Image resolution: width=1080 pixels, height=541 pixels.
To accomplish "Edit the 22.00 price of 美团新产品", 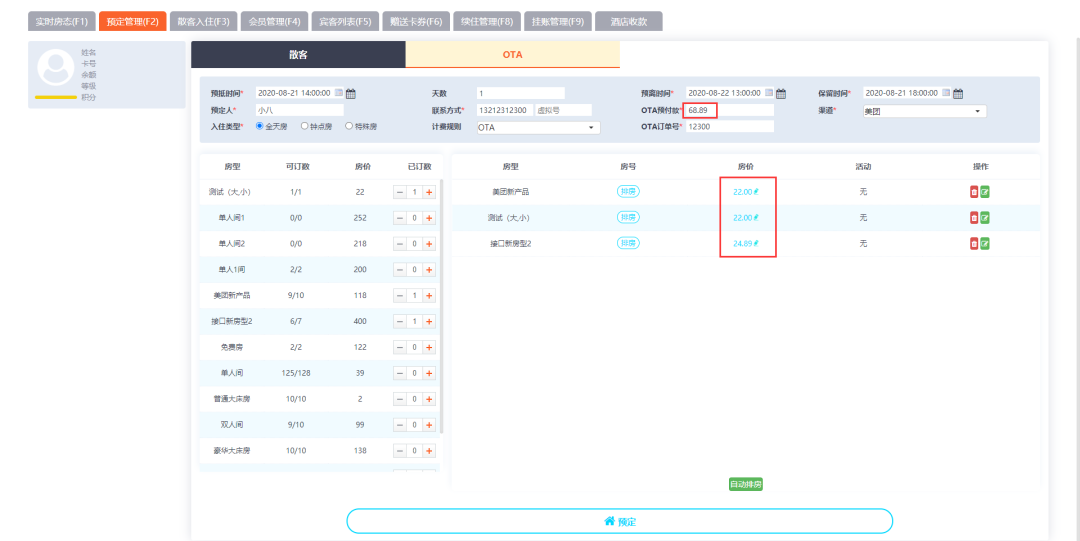I will [746, 192].
